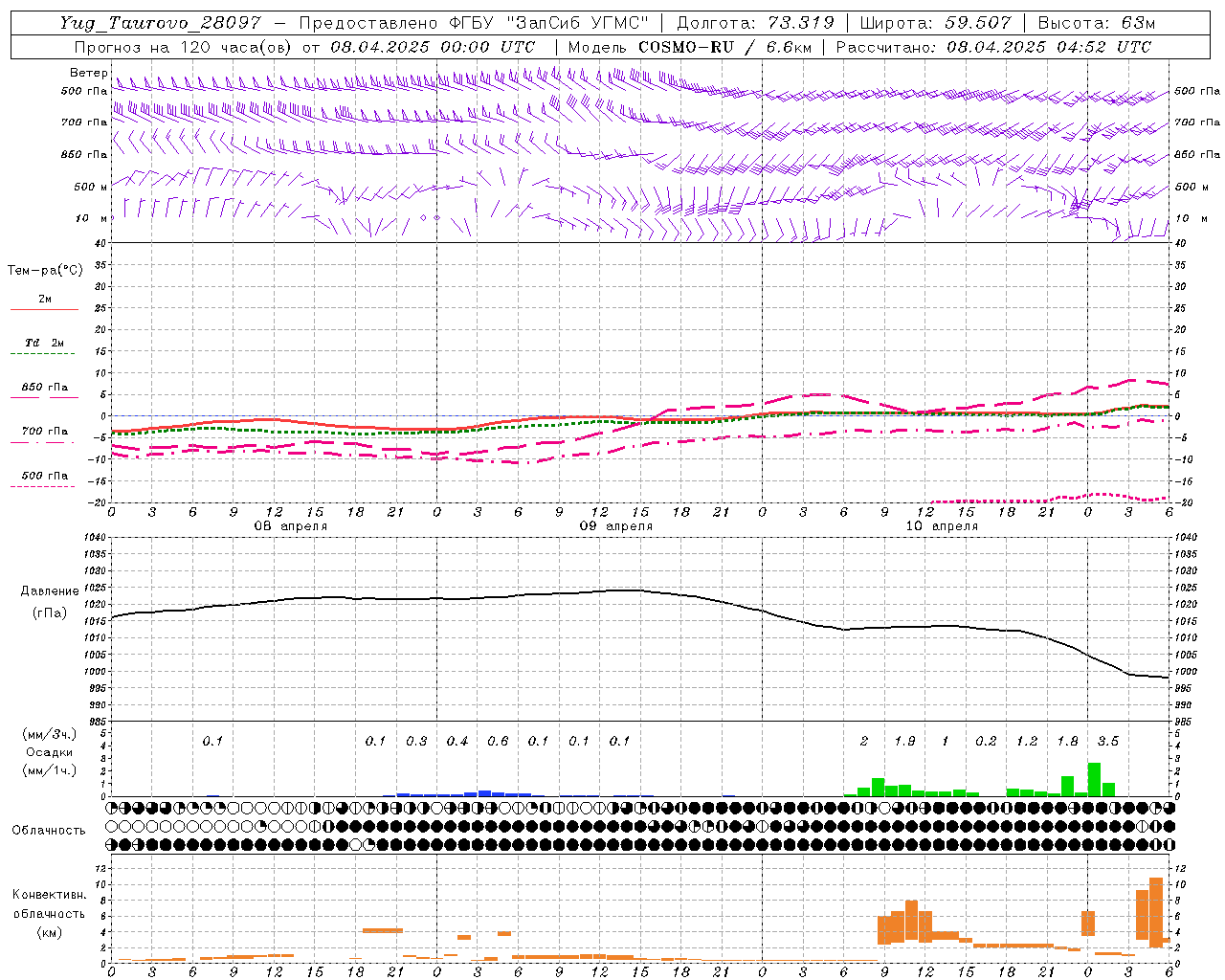Click the tallest green precipitation bar under 3.5

(x=1095, y=779)
